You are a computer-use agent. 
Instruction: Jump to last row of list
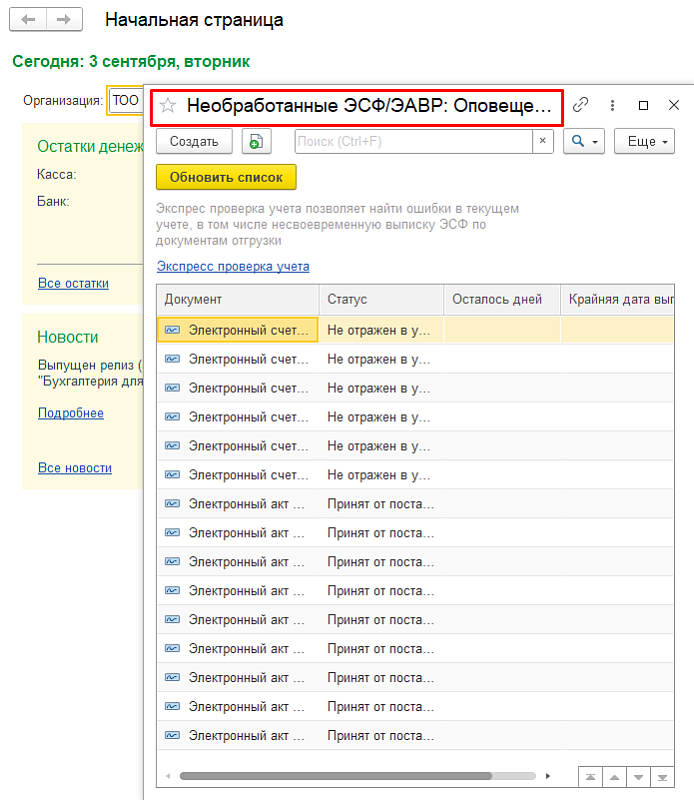(x=661, y=776)
